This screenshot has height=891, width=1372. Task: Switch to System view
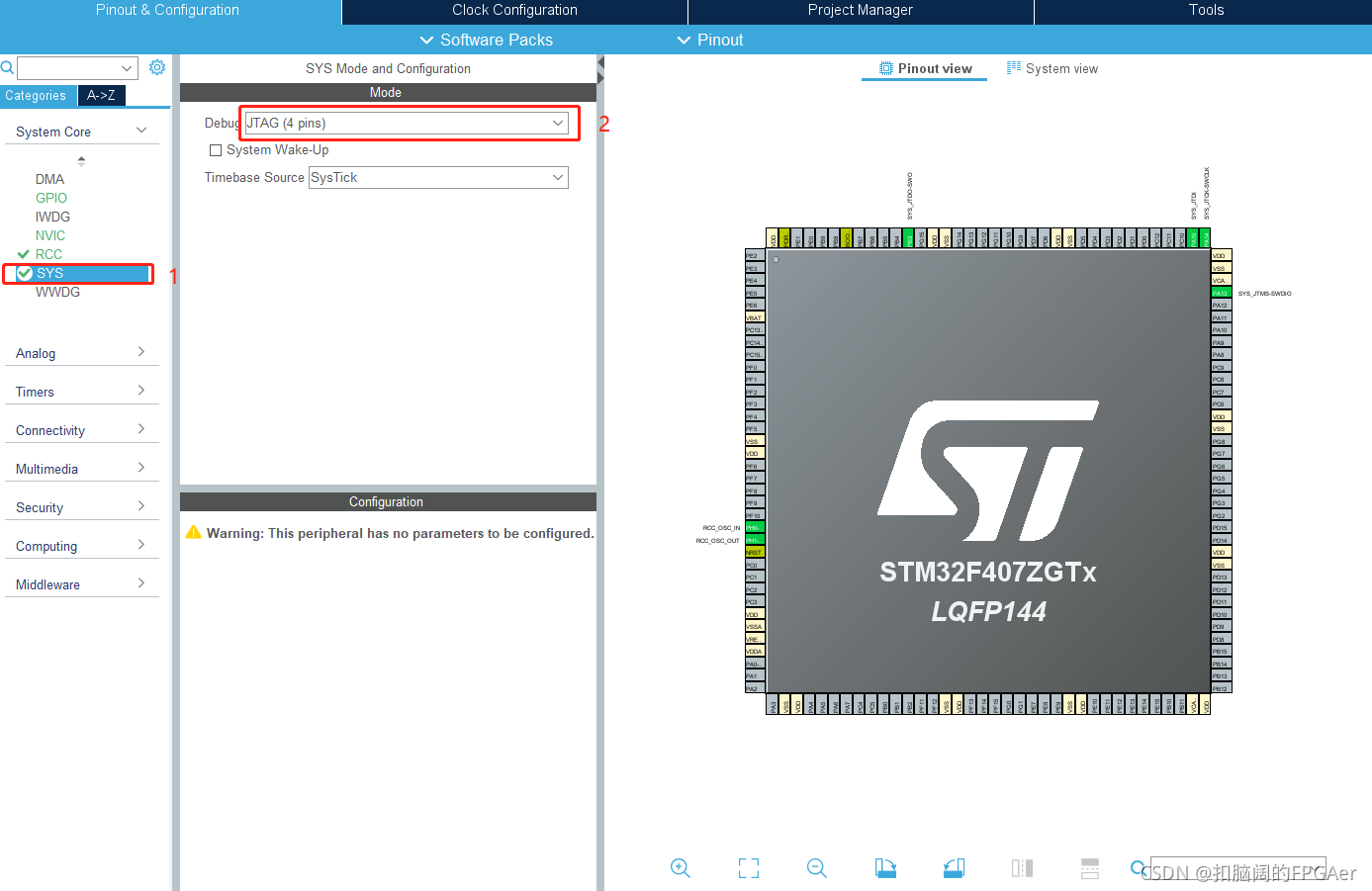tap(1052, 68)
